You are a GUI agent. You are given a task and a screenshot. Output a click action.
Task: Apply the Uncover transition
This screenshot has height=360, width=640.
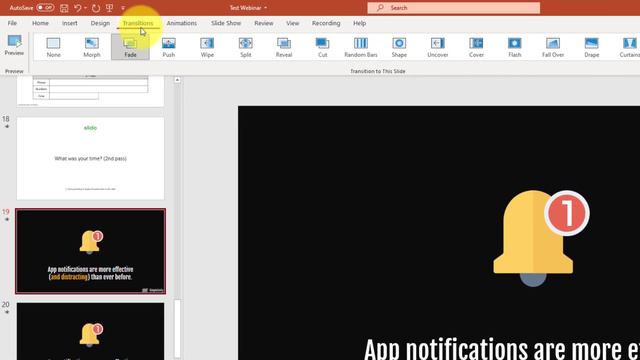click(x=438, y=47)
